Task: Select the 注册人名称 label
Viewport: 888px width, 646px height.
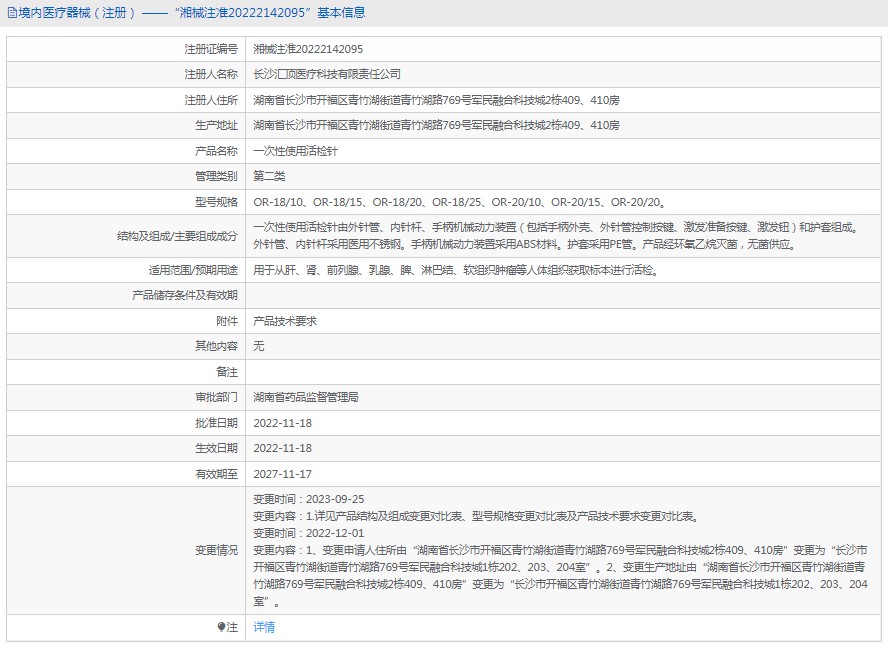Action: [211, 74]
